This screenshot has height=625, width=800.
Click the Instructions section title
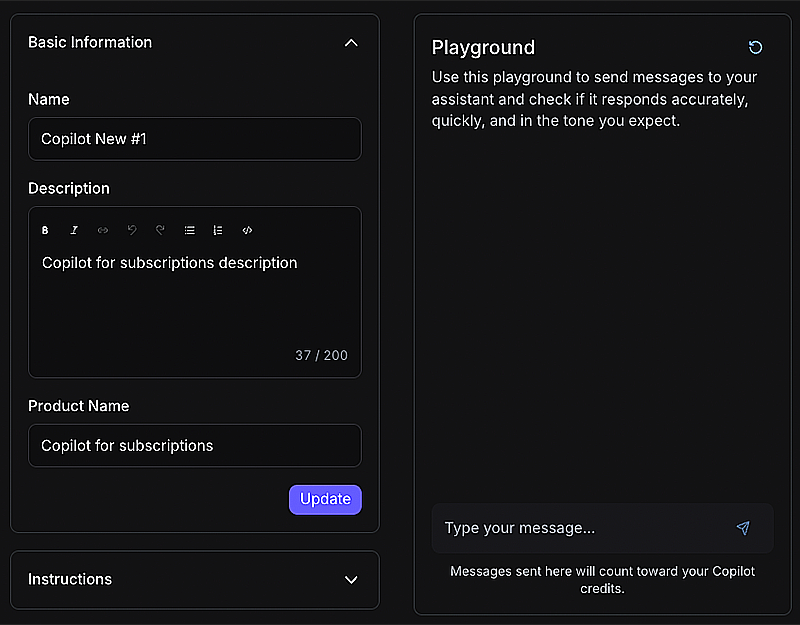pos(70,579)
